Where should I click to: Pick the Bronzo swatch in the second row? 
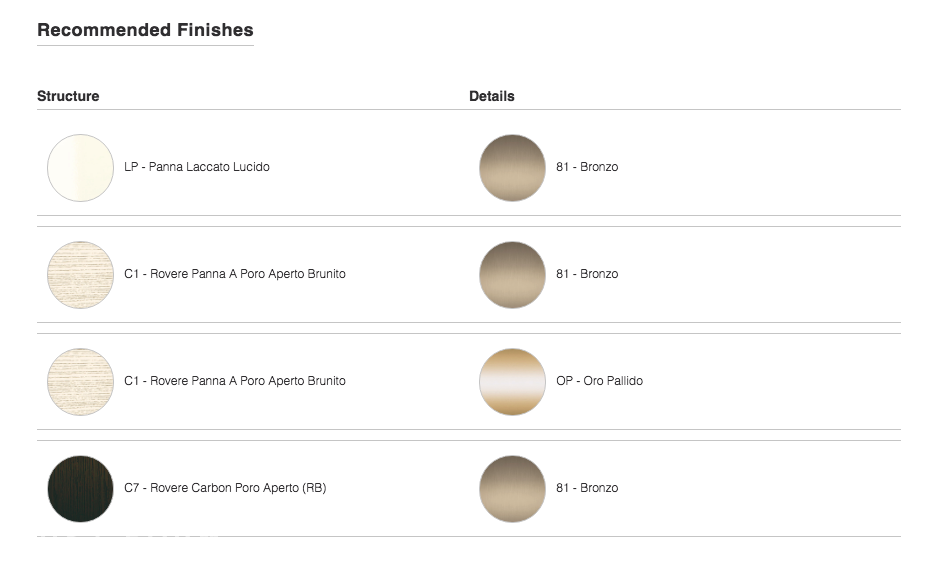513,275
